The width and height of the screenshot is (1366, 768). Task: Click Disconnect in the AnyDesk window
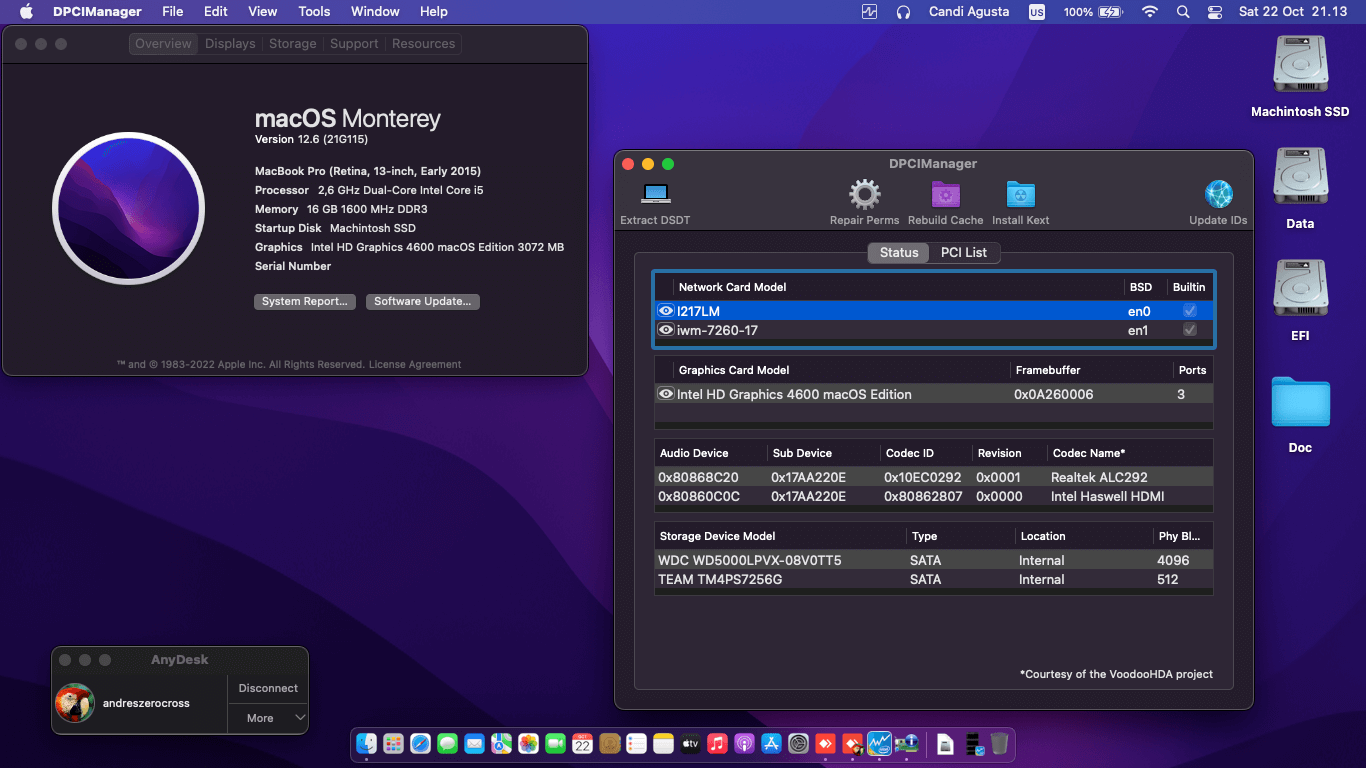pos(267,688)
